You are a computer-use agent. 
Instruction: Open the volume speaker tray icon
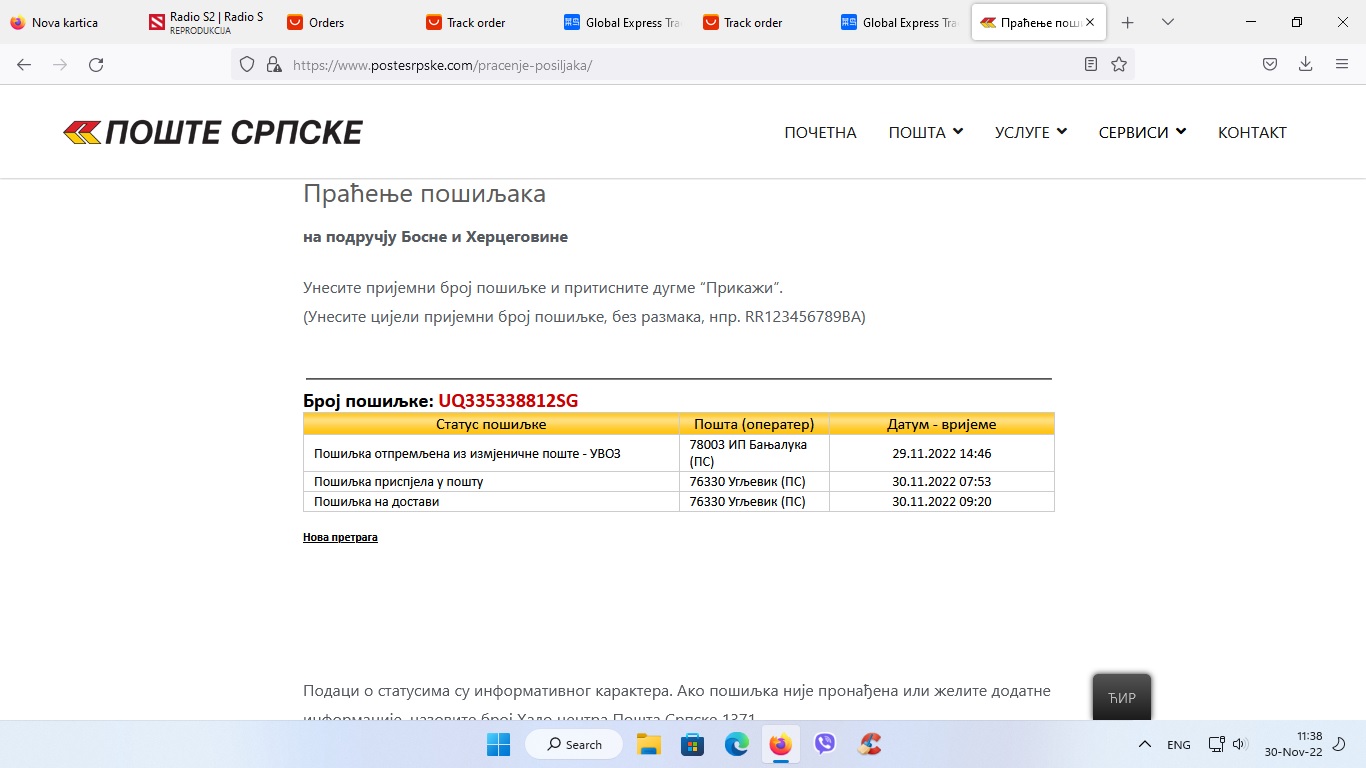[x=1240, y=744]
